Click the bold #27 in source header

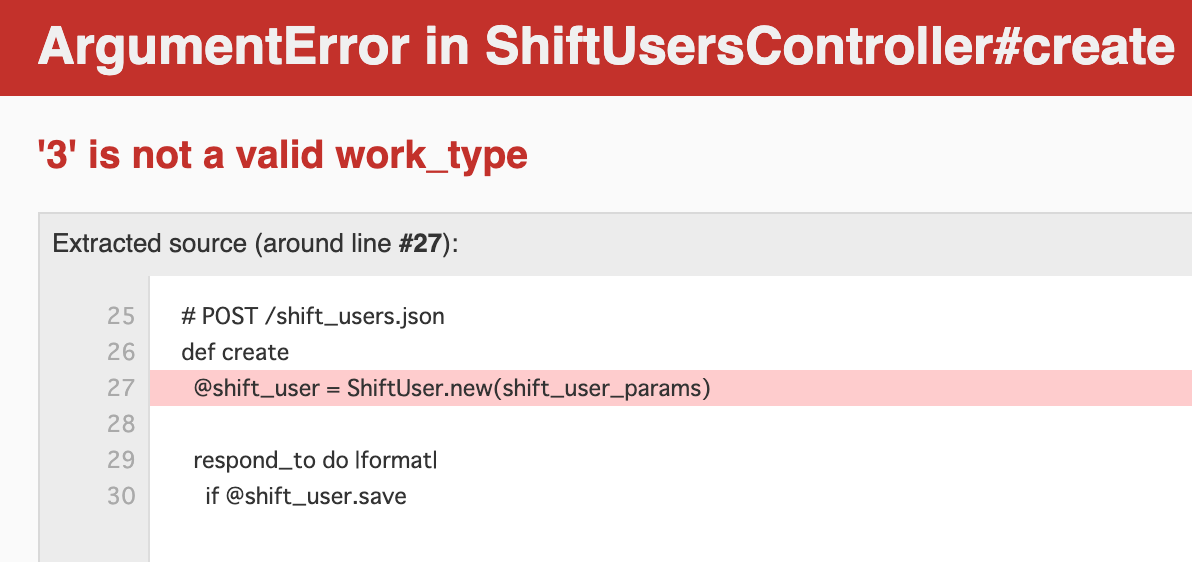tap(420, 244)
